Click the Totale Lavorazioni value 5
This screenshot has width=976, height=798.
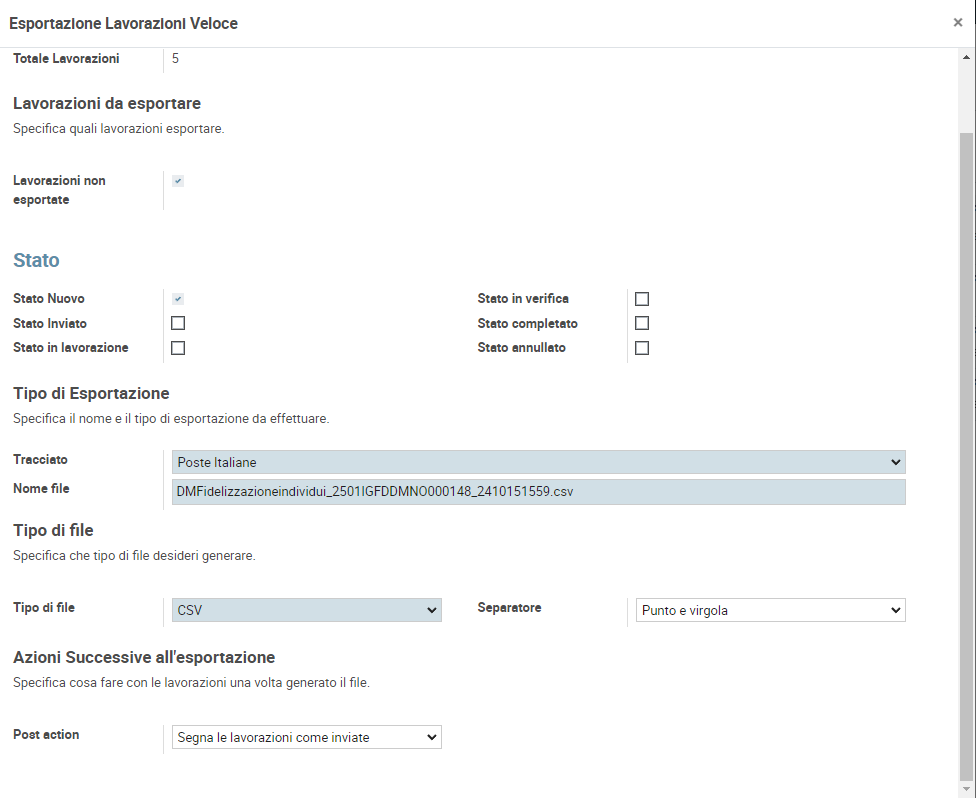coord(176,59)
